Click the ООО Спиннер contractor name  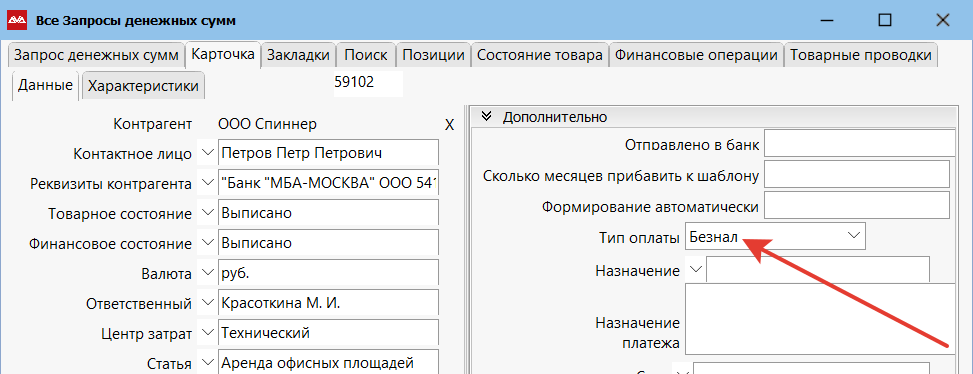tap(267, 124)
